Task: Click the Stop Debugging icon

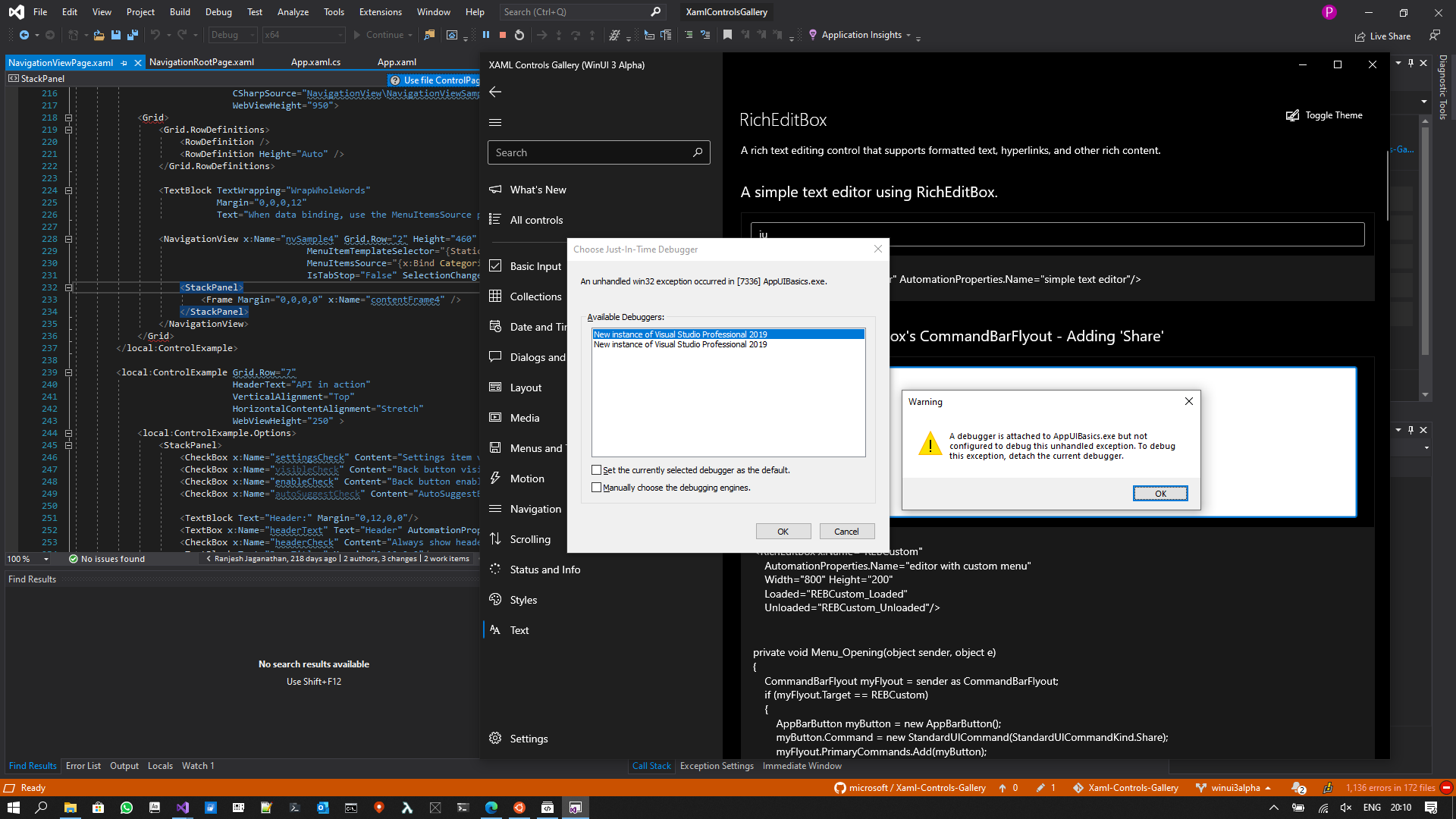Action: 504,35
